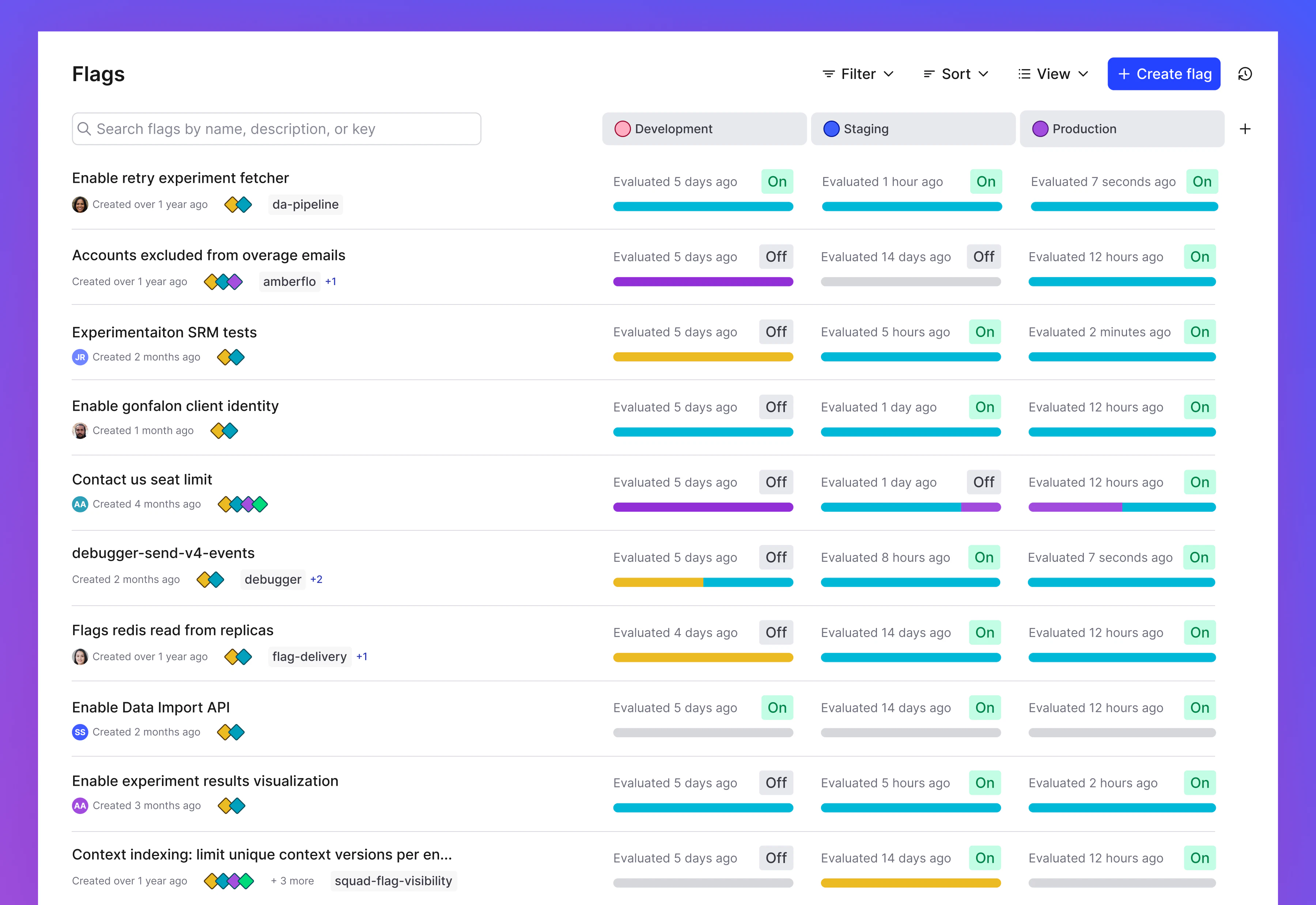
Task: Select the Development environment column header
Action: [x=704, y=129]
